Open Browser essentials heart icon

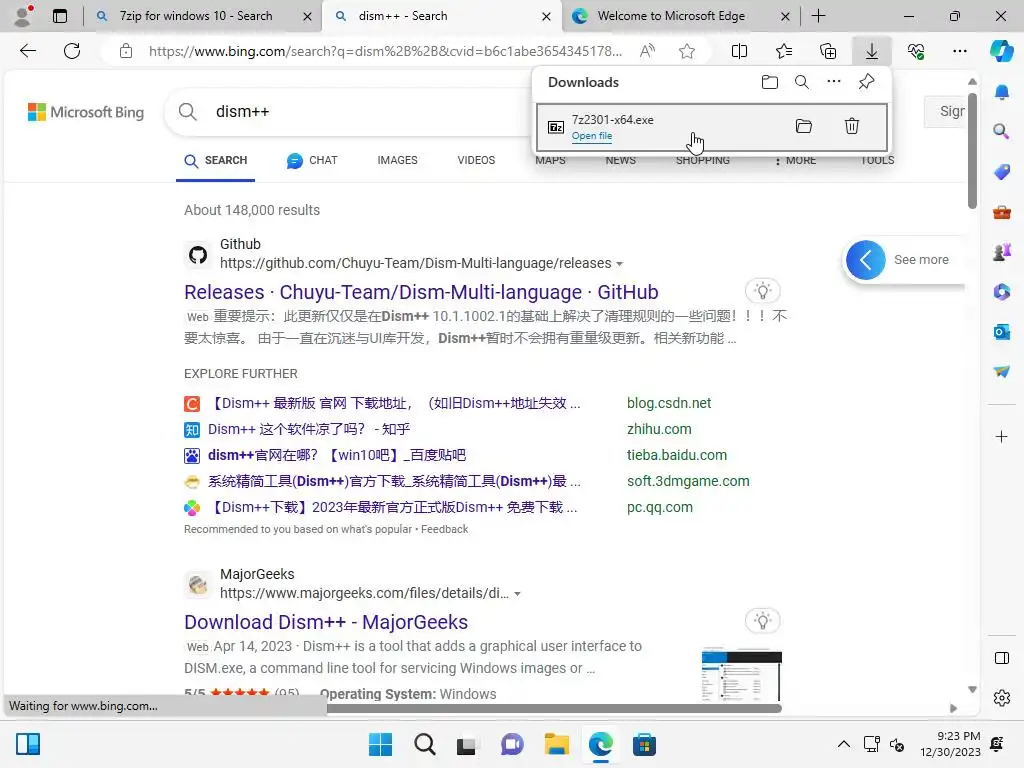[x=916, y=51]
